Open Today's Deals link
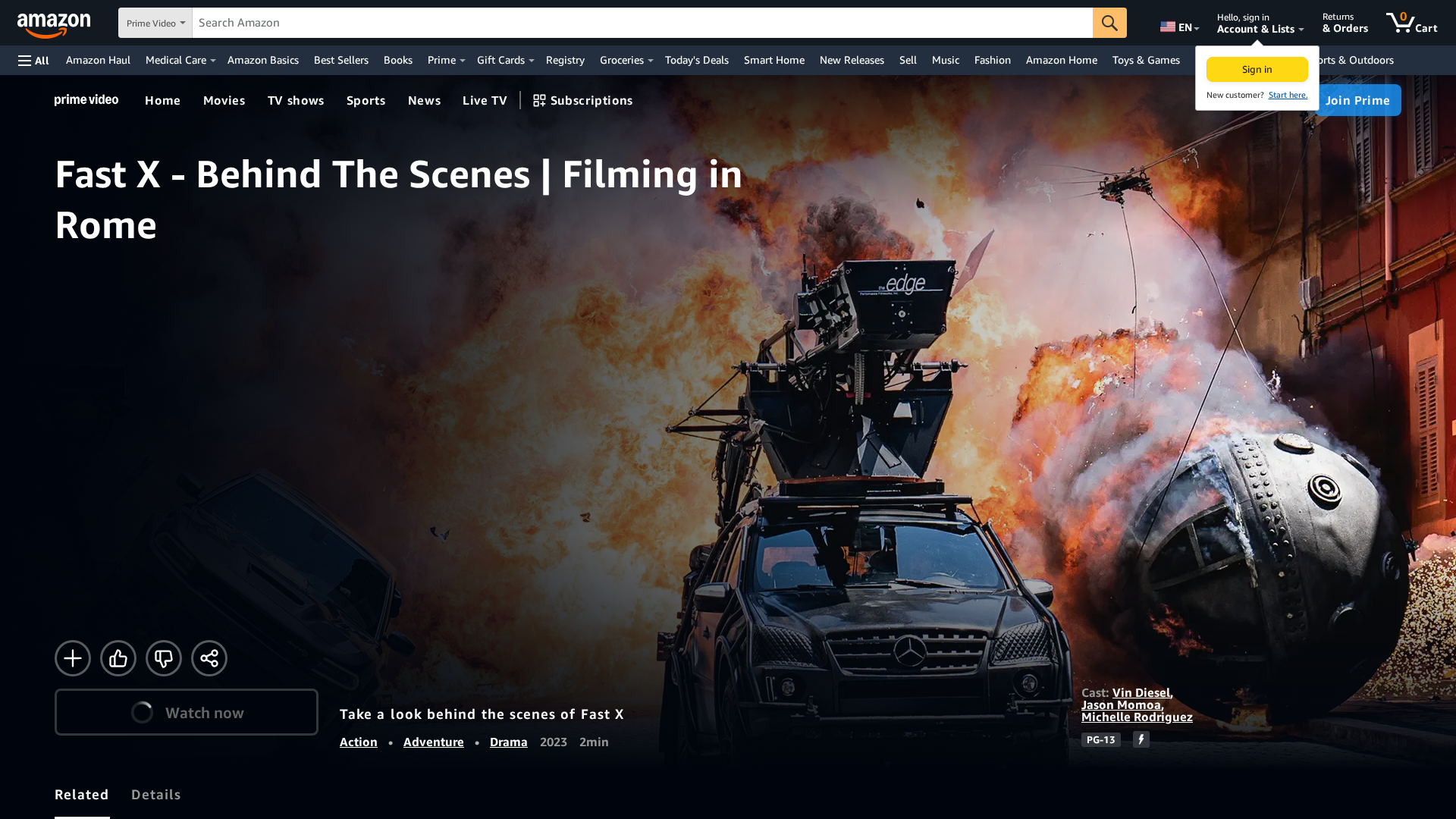The height and width of the screenshot is (819, 1456). (x=696, y=60)
